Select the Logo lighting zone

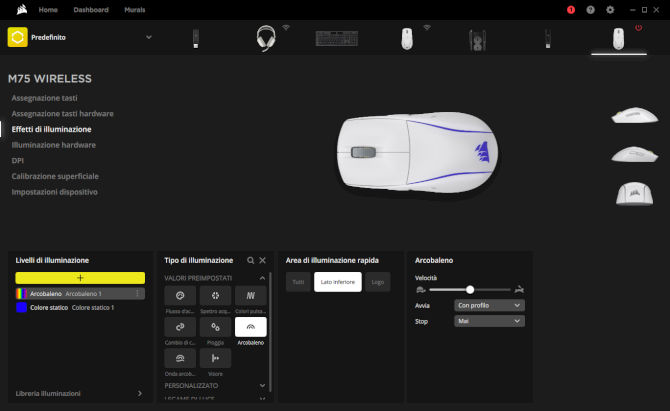point(378,282)
